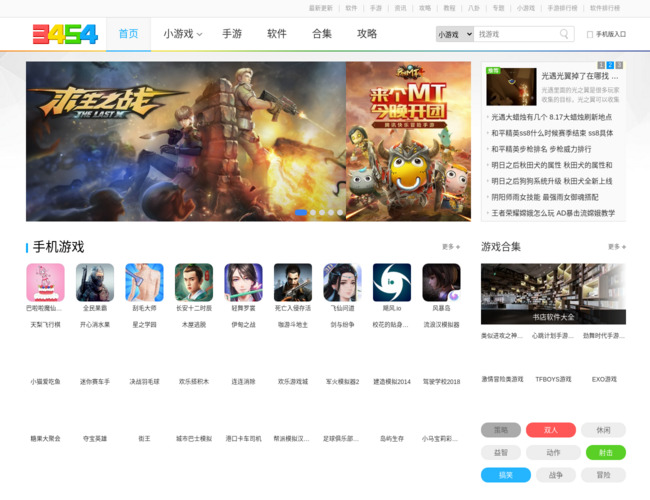Switch news panel to page 1
Screen dimensions: 650x500
coord(601,65)
